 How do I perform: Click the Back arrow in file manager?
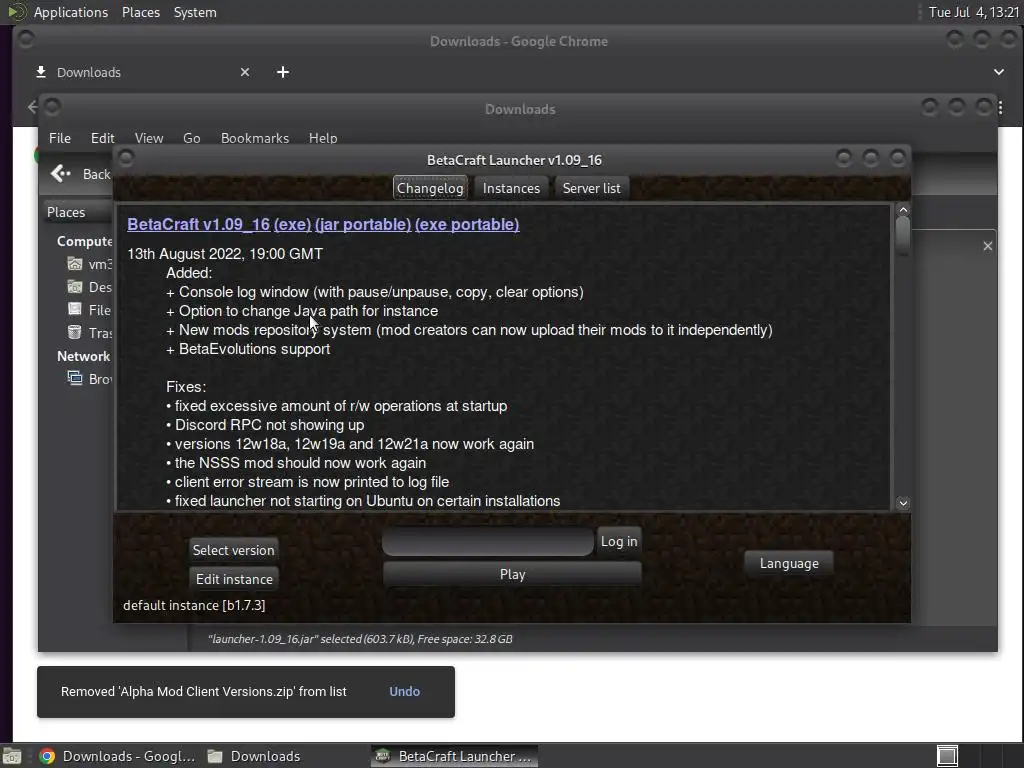pos(61,173)
